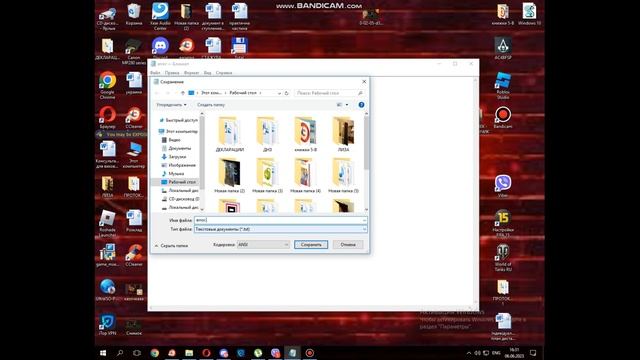Open the Кодировка ANSI dropdown
The width and height of the screenshot is (640, 360).
(263, 244)
